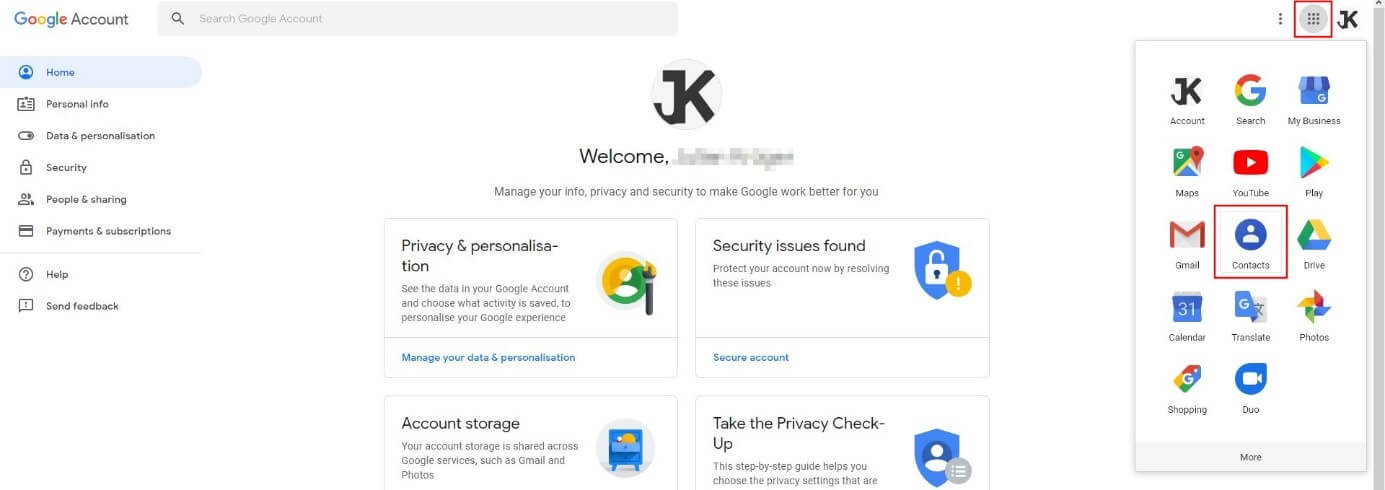Open Google Maps app icon
The width and height of the screenshot is (1385, 490).
coord(1187,168)
